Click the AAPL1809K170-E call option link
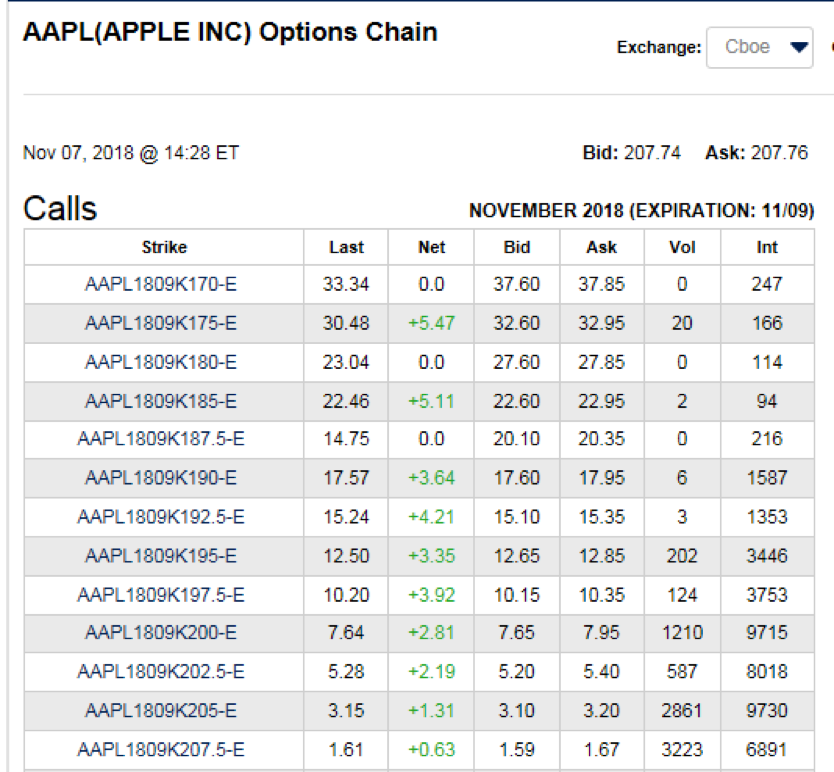 click(161, 285)
